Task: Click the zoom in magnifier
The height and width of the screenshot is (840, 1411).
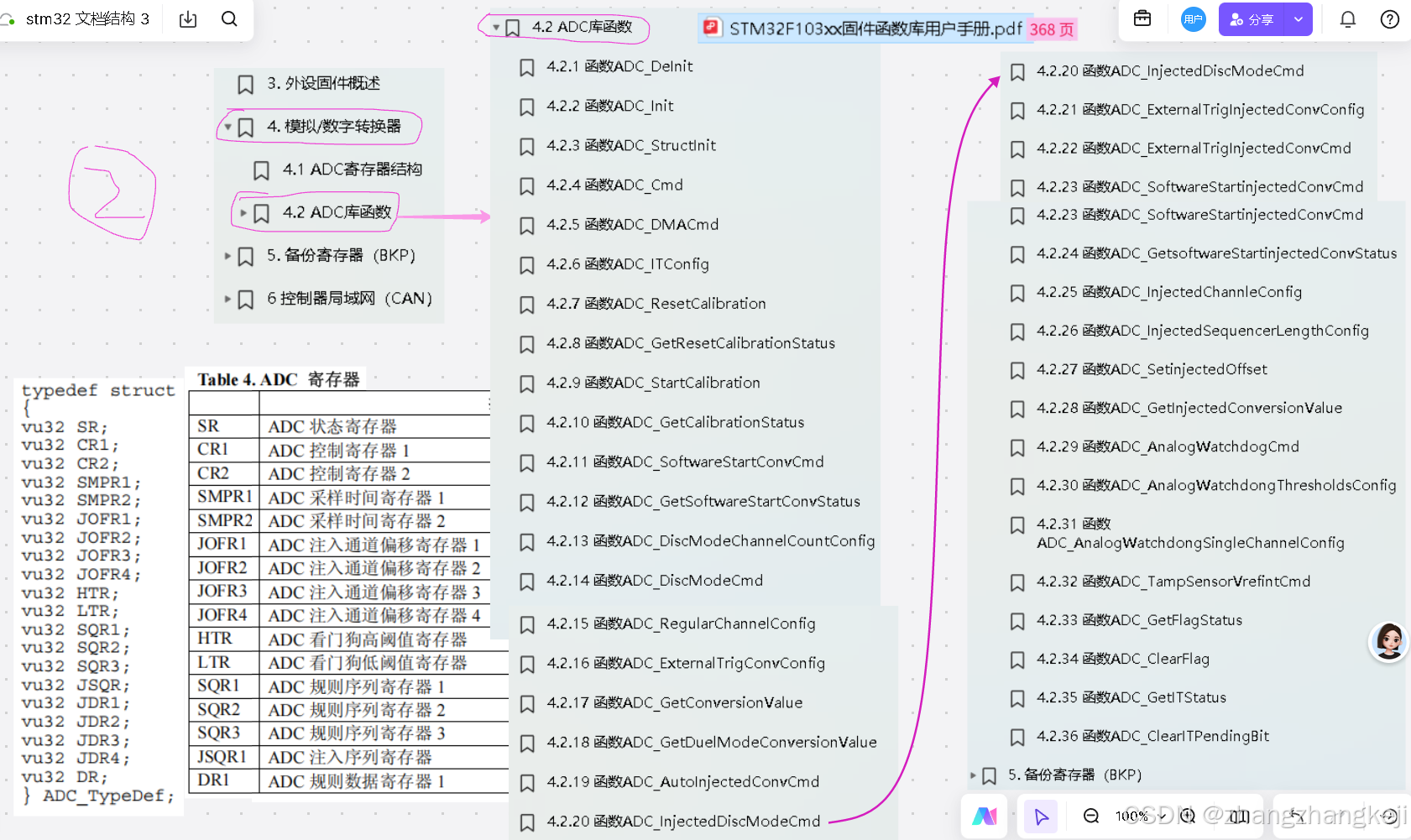Action: [x=1188, y=816]
